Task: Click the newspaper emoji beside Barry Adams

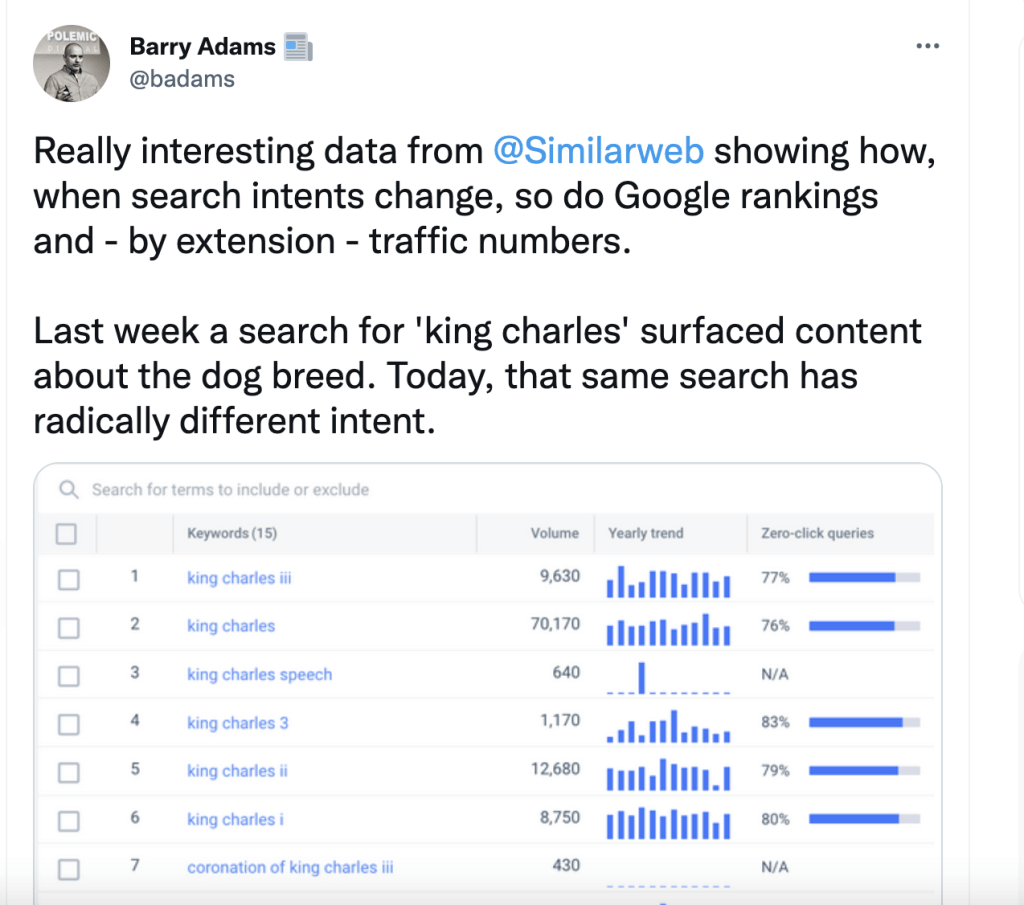Action: tap(298, 46)
